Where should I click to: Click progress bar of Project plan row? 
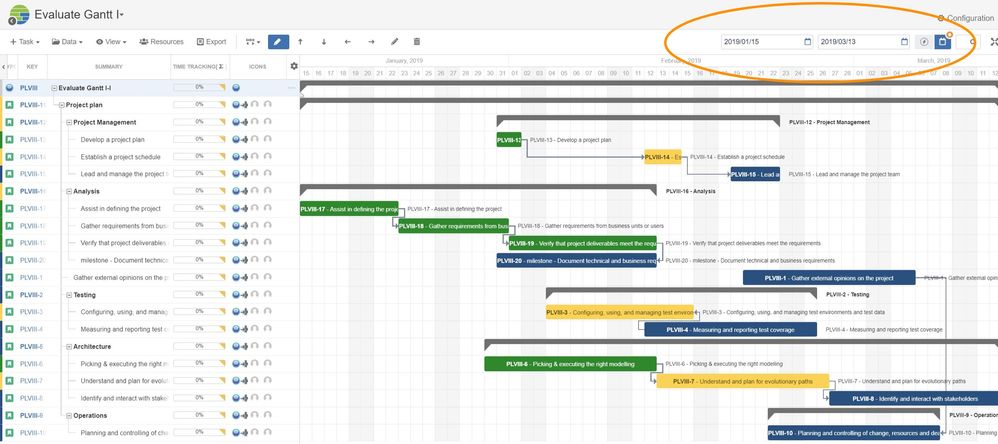tap(199, 104)
